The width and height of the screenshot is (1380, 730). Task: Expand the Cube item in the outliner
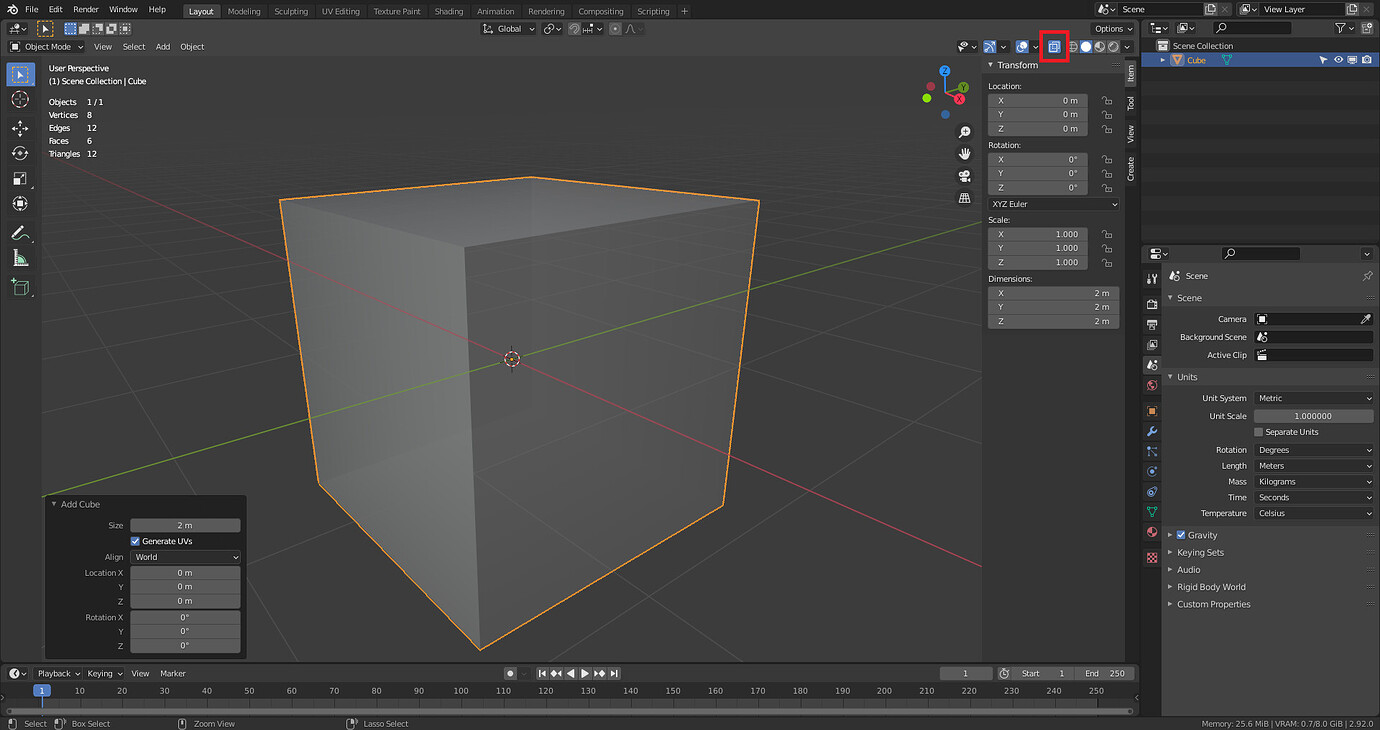1163,60
